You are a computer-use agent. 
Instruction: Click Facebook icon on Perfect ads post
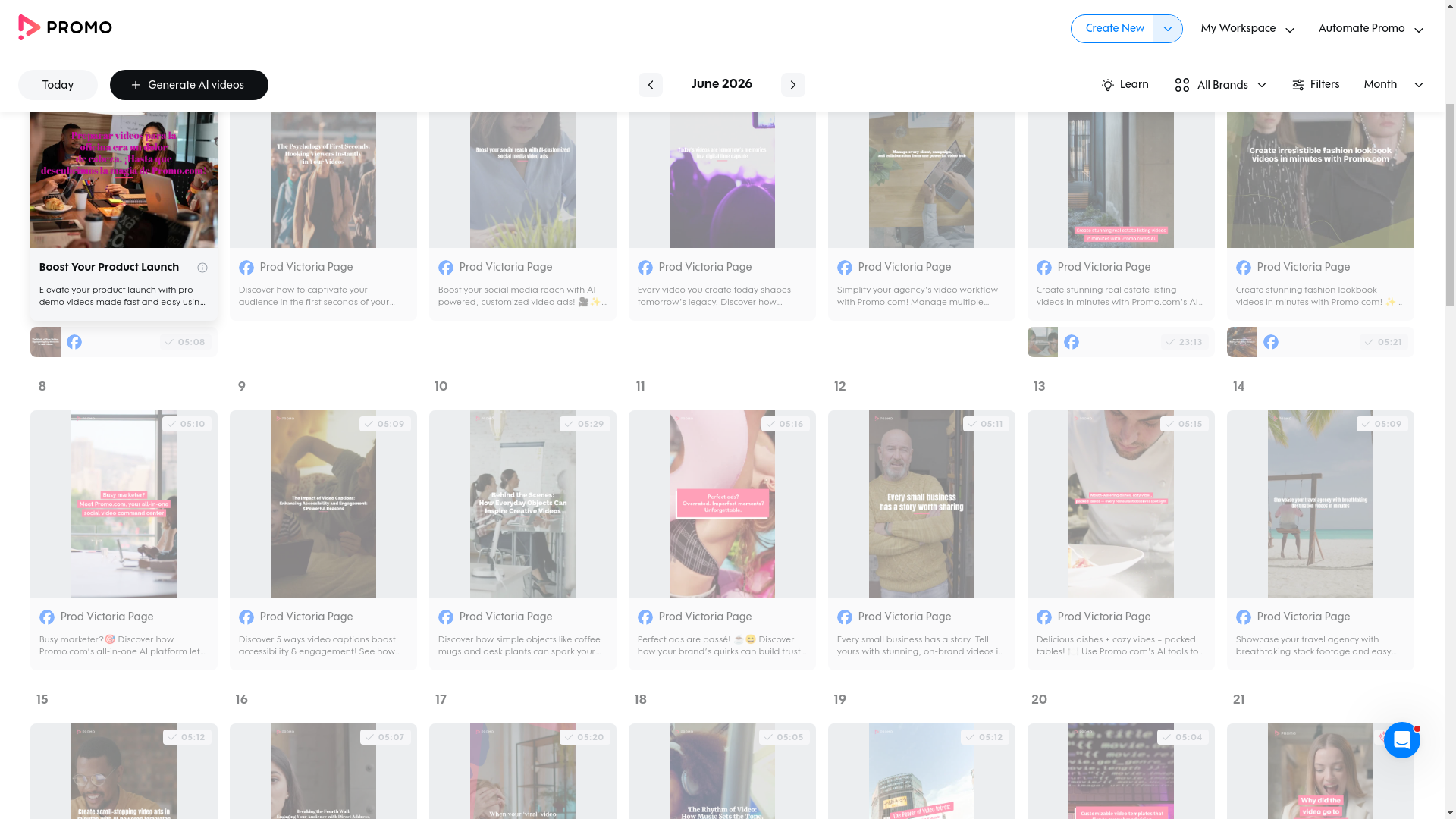click(x=645, y=617)
